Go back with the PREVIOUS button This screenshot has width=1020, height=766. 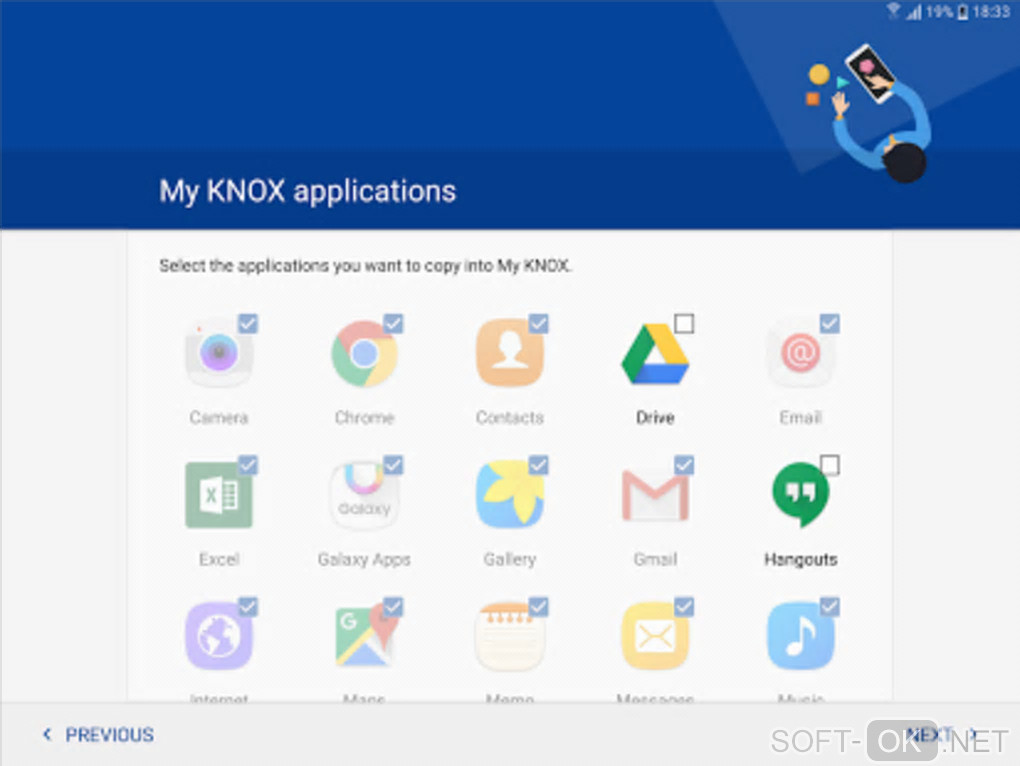[99, 735]
